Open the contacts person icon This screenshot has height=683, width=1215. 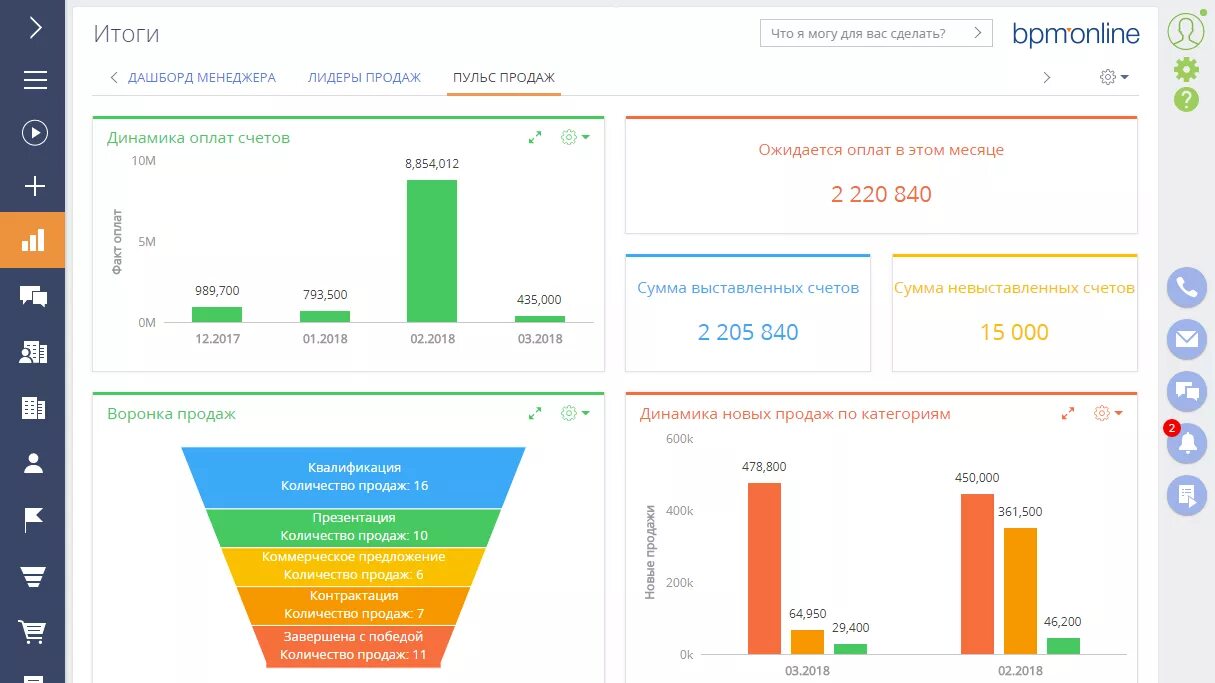tap(33, 463)
